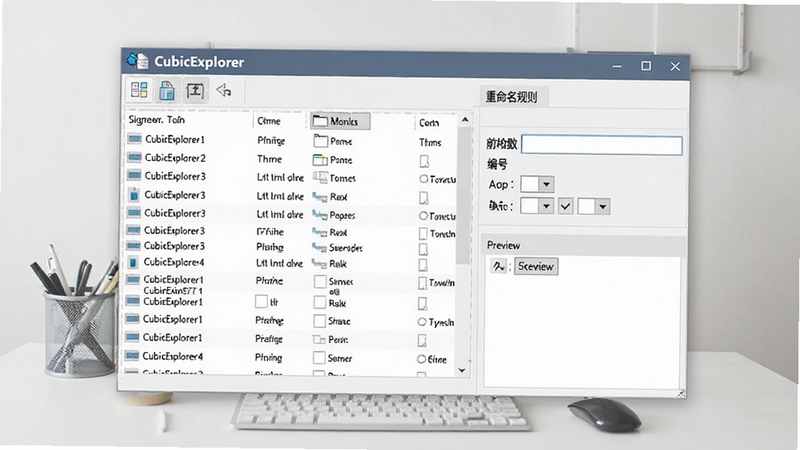Click document icon ending the "Perin" row
The width and height of the screenshot is (800, 450).
coord(422,340)
